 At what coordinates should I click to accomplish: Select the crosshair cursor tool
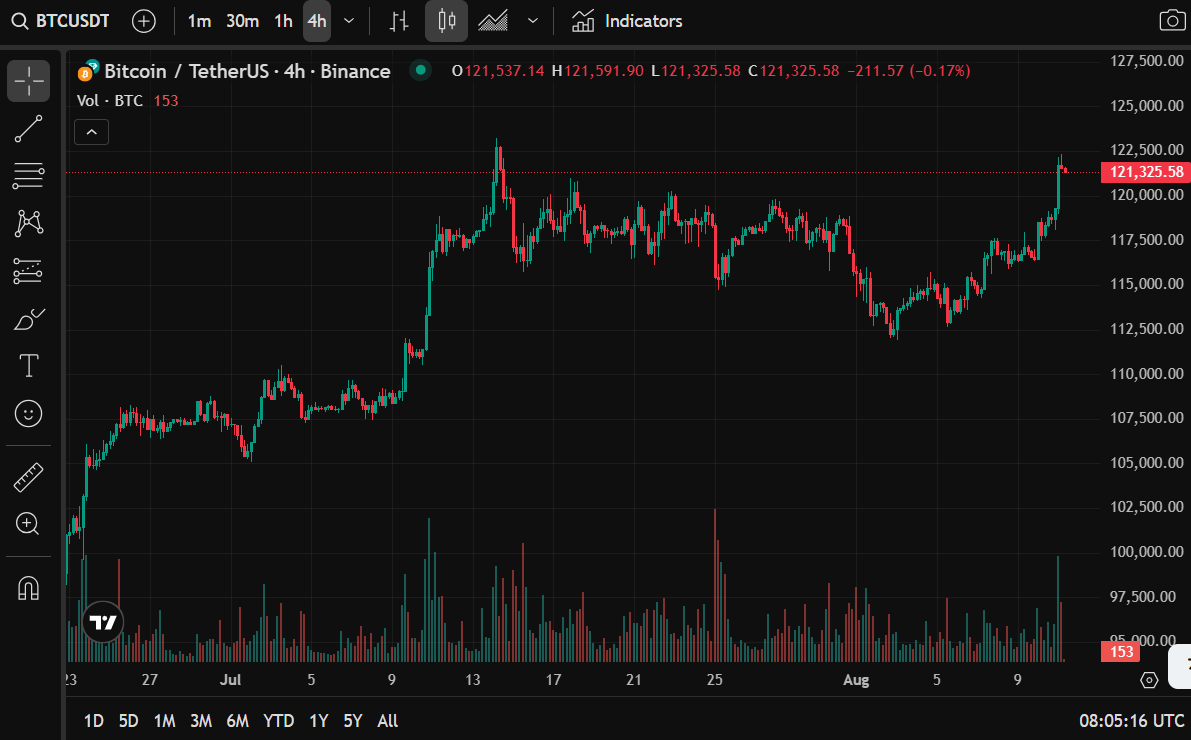tap(29, 81)
